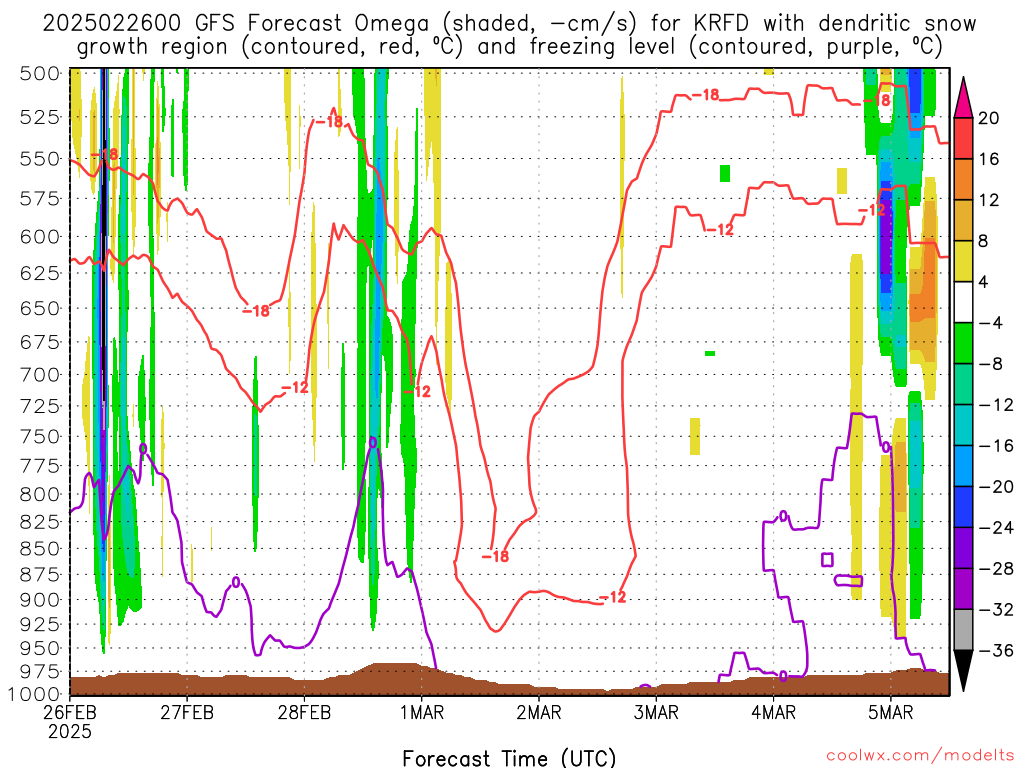The height and width of the screenshot is (768, 1024).
Task: Select the cyan -12 to -16 colorbar segment
Action: [x=963, y=425]
